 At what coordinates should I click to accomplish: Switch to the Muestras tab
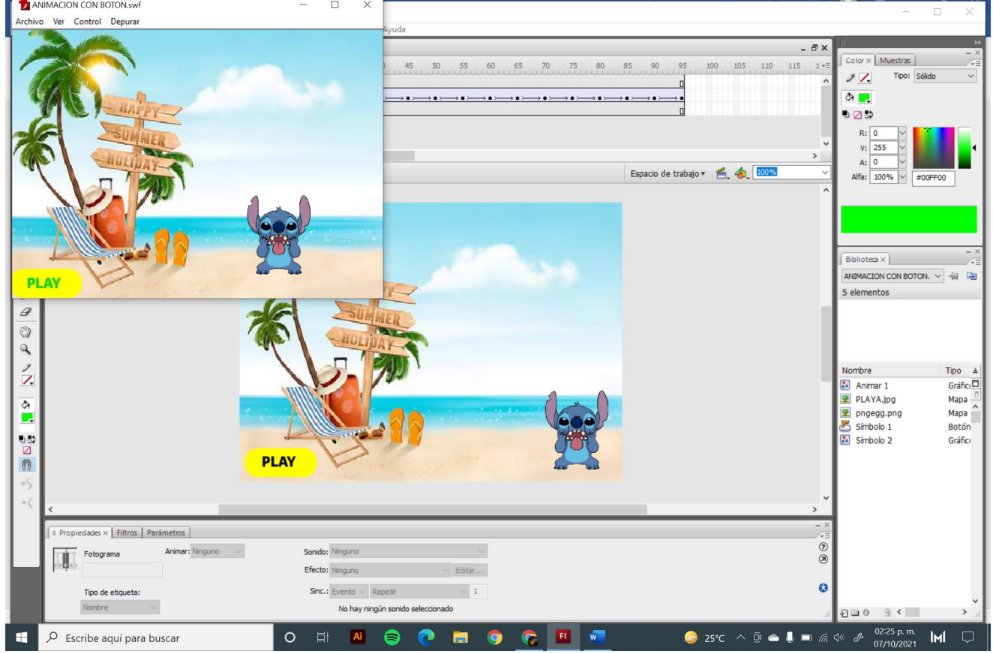(x=895, y=61)
